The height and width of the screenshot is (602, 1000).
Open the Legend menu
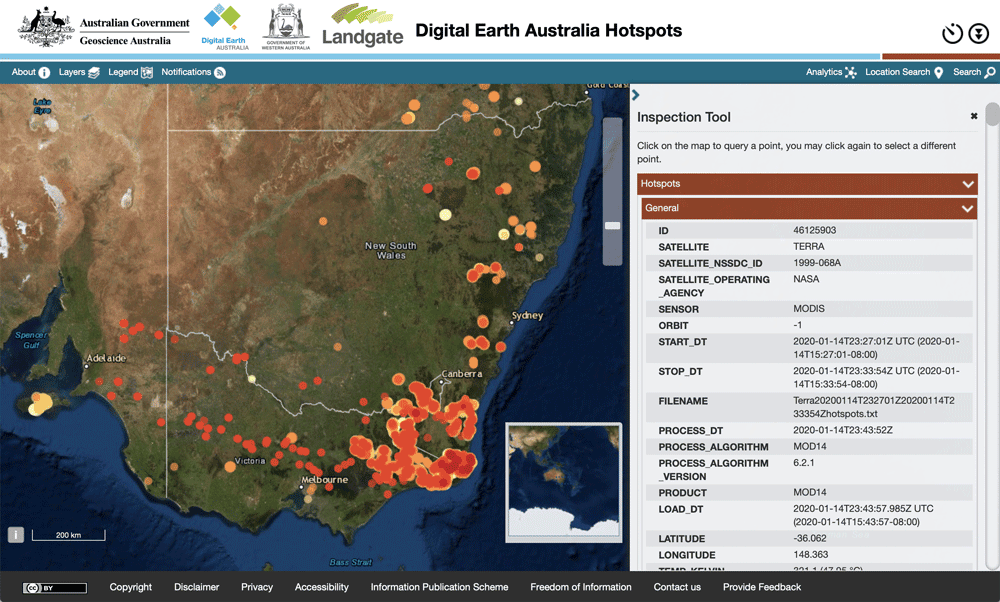(130, 72)
